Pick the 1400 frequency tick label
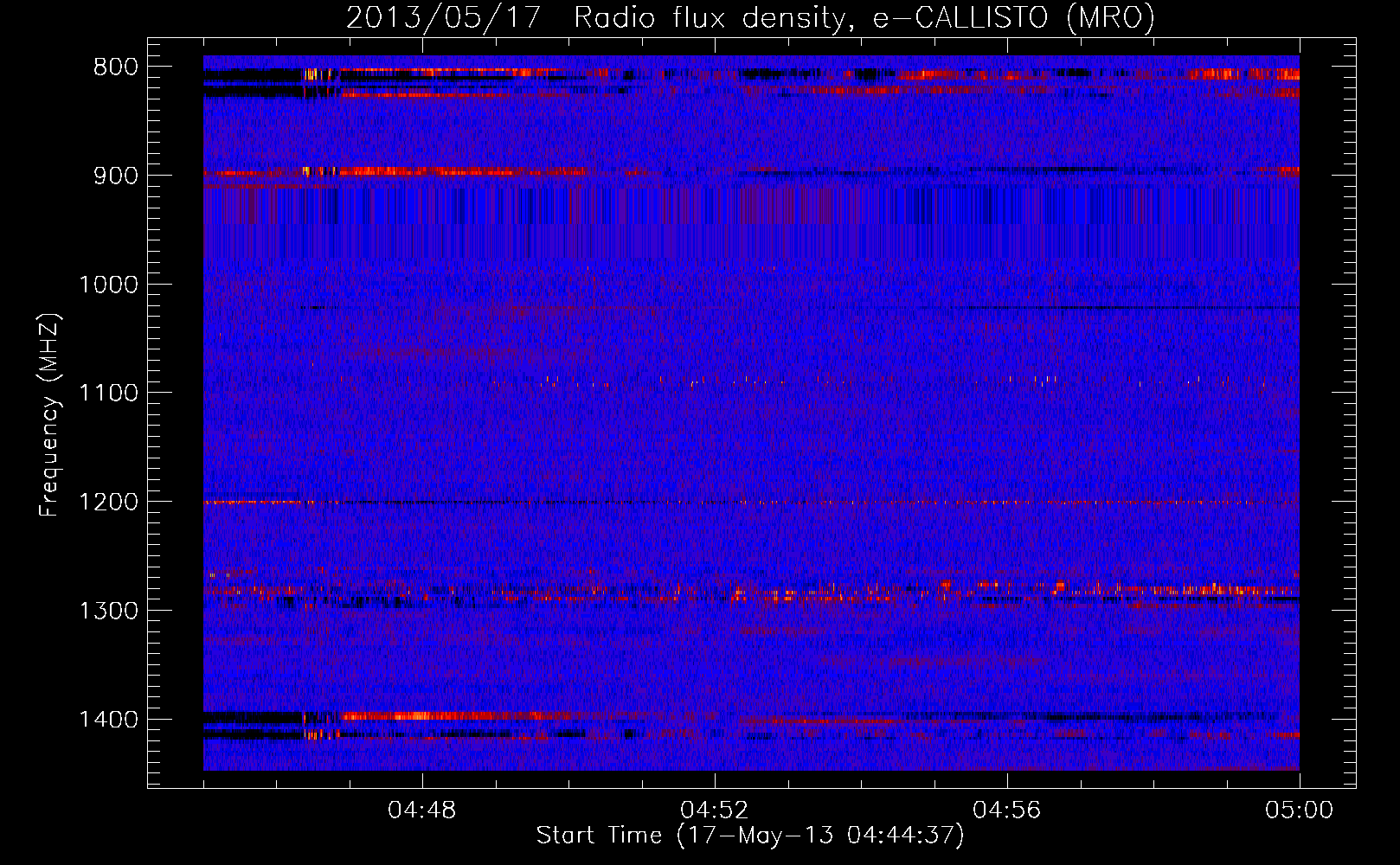 pos(108,720)
